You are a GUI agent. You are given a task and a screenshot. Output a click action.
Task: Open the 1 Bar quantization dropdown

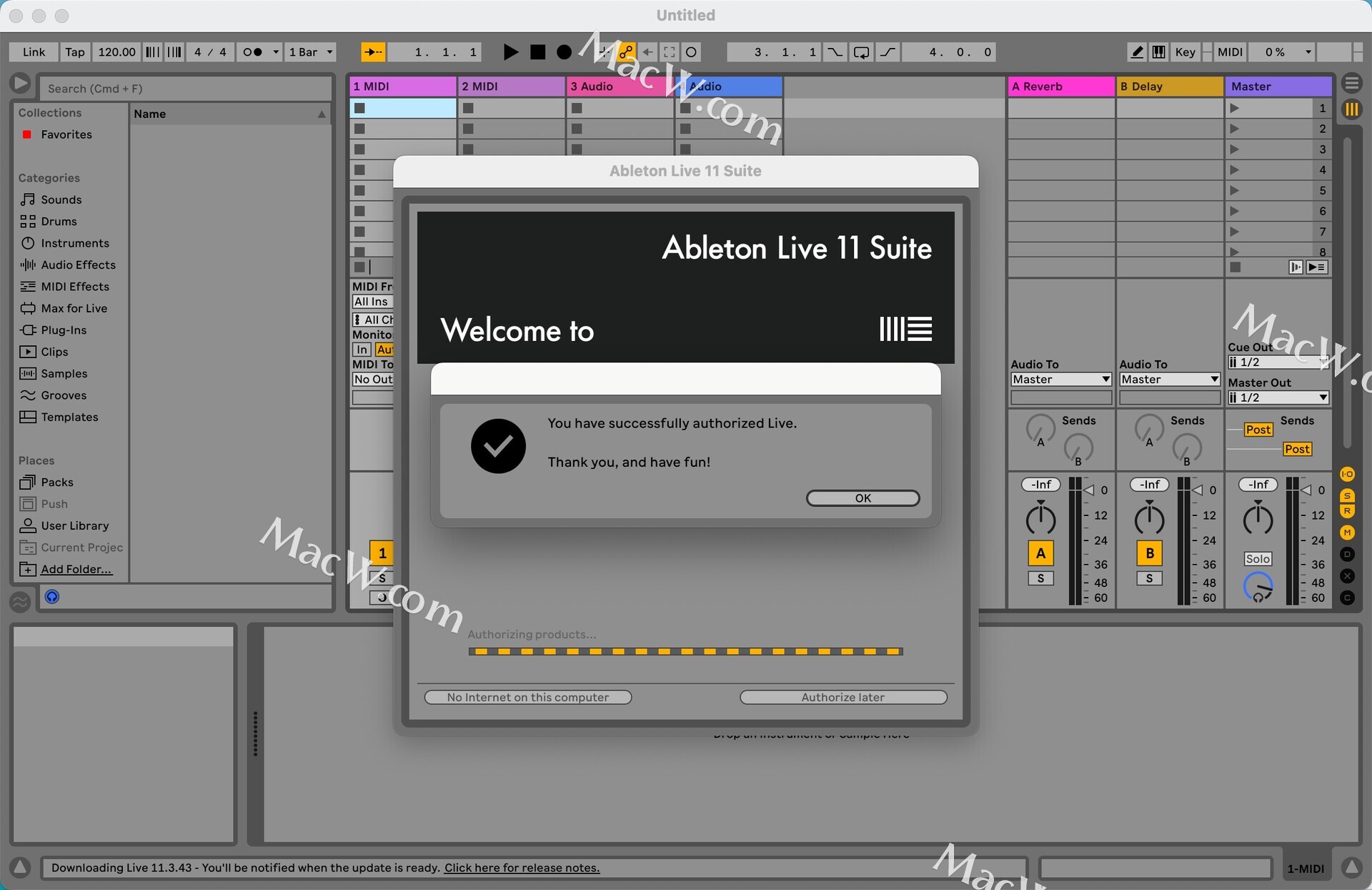pos(311,52)
